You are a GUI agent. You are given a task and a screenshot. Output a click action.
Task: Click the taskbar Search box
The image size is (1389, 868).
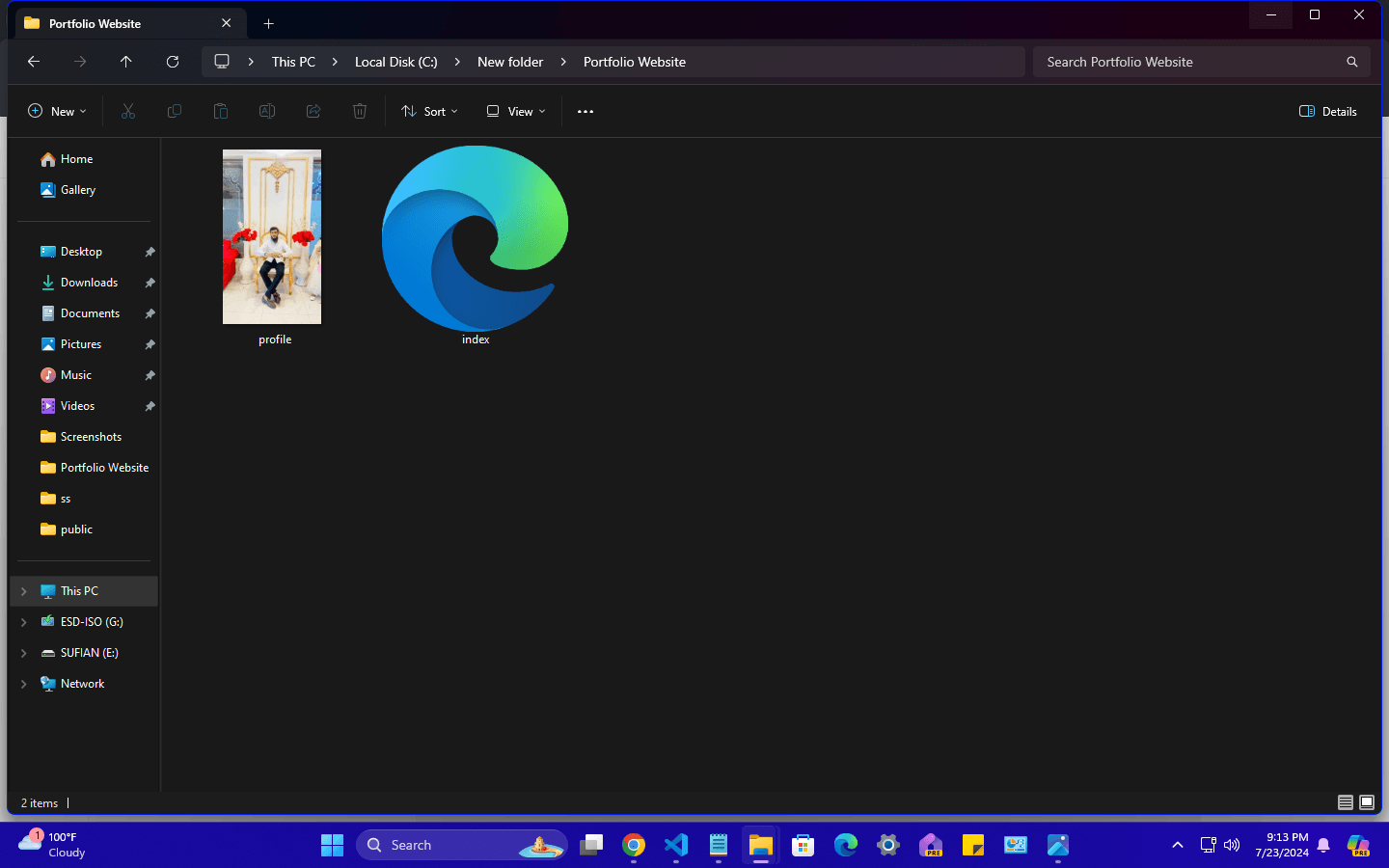coord(461,845)
